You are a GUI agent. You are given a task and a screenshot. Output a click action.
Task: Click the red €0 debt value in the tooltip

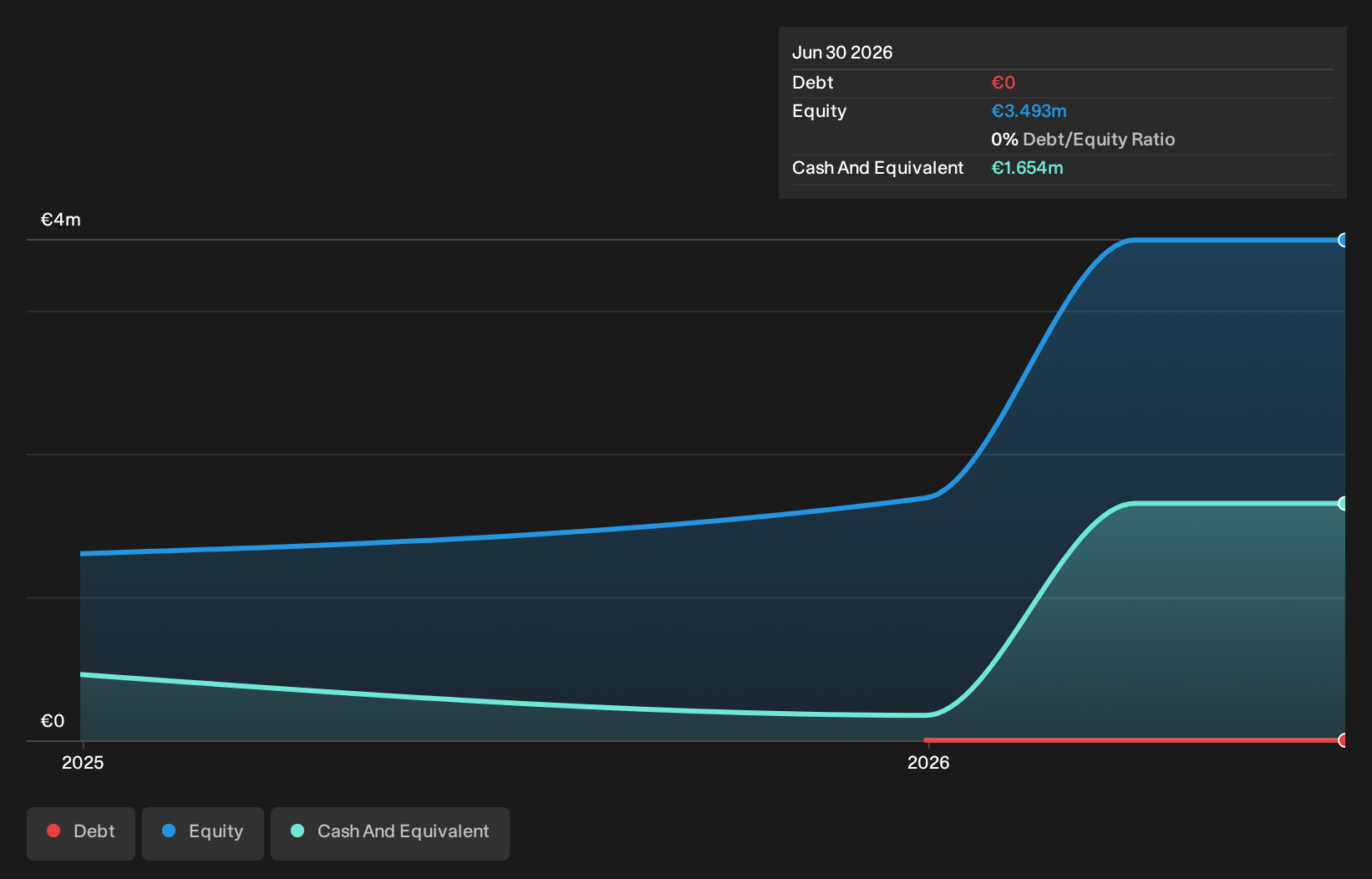pyautogui.click(x=1003, y=83)
